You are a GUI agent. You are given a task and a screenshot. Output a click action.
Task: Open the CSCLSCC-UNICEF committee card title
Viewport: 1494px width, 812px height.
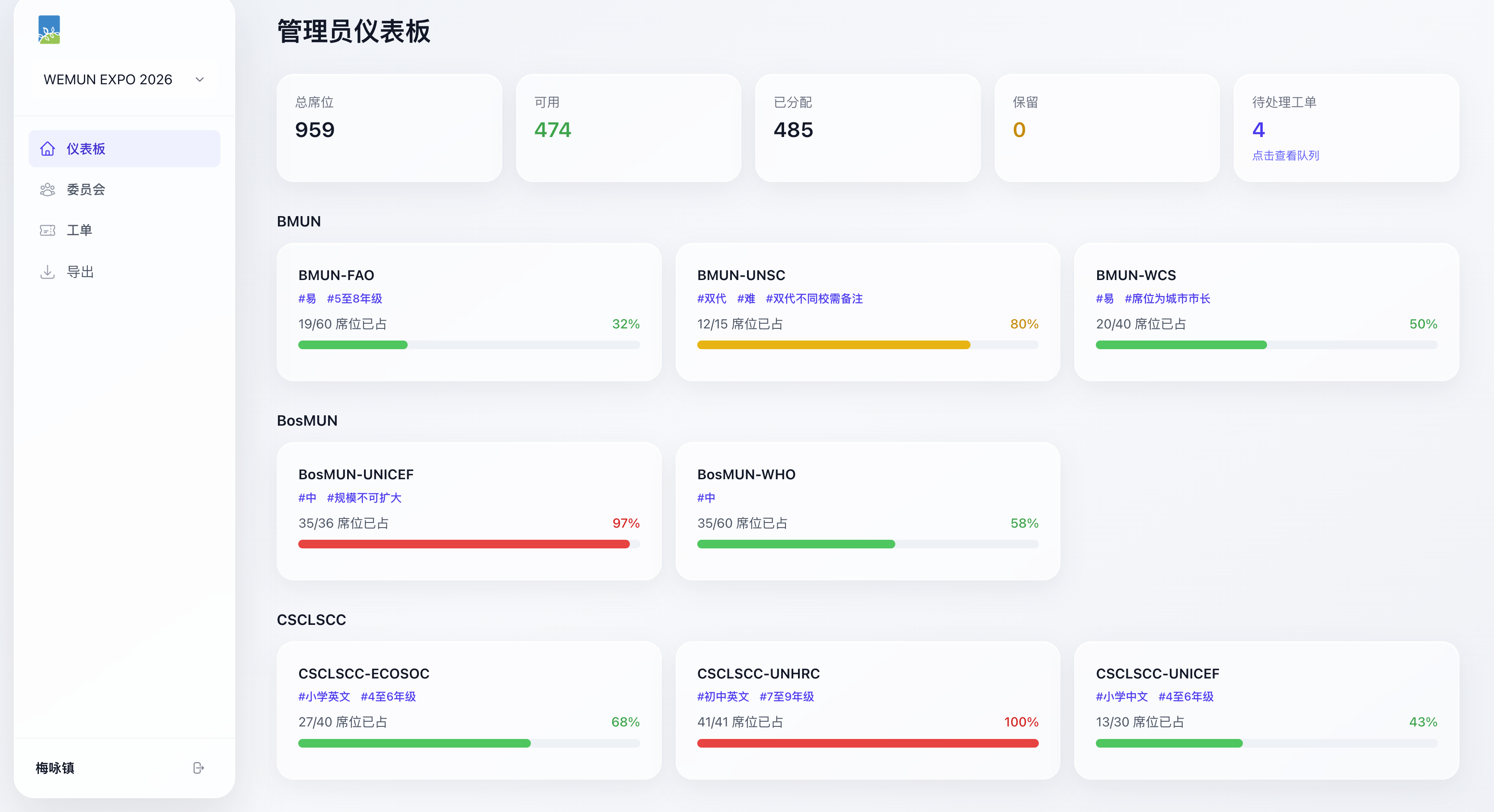[x=1158, y=674]
